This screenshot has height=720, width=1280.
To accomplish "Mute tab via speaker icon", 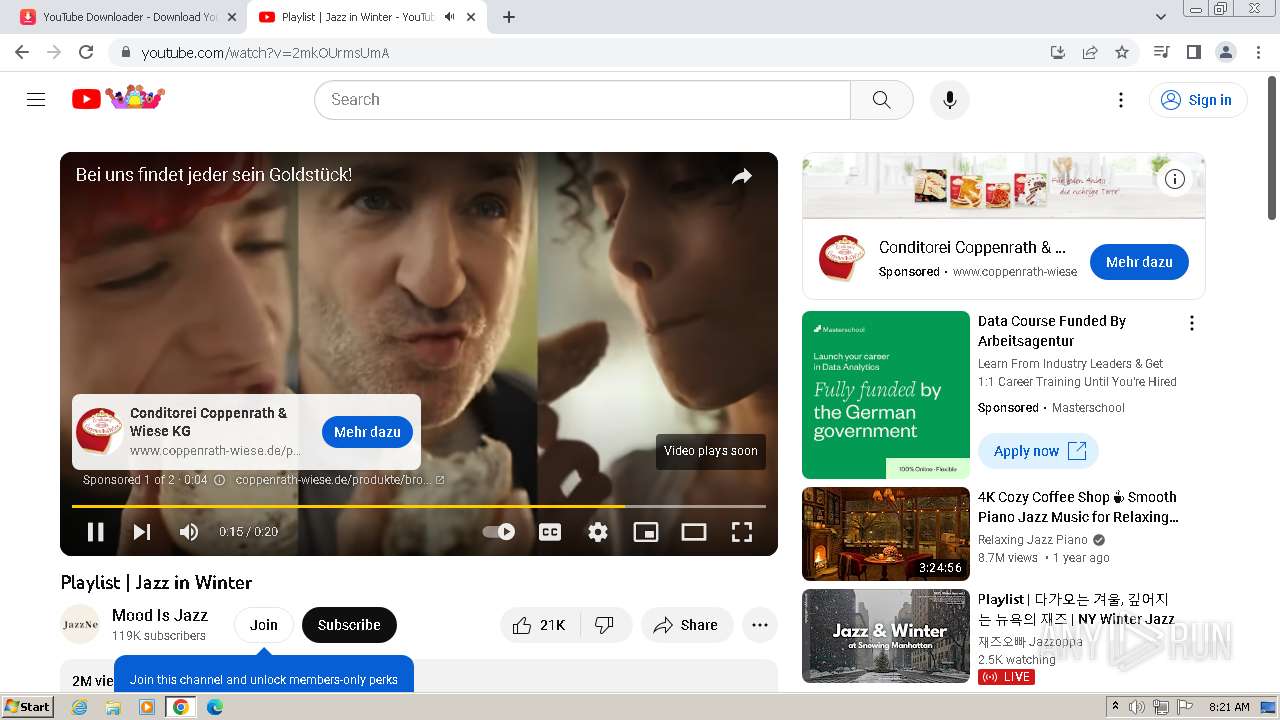I will pyautogui.click(x=449, y=17).
